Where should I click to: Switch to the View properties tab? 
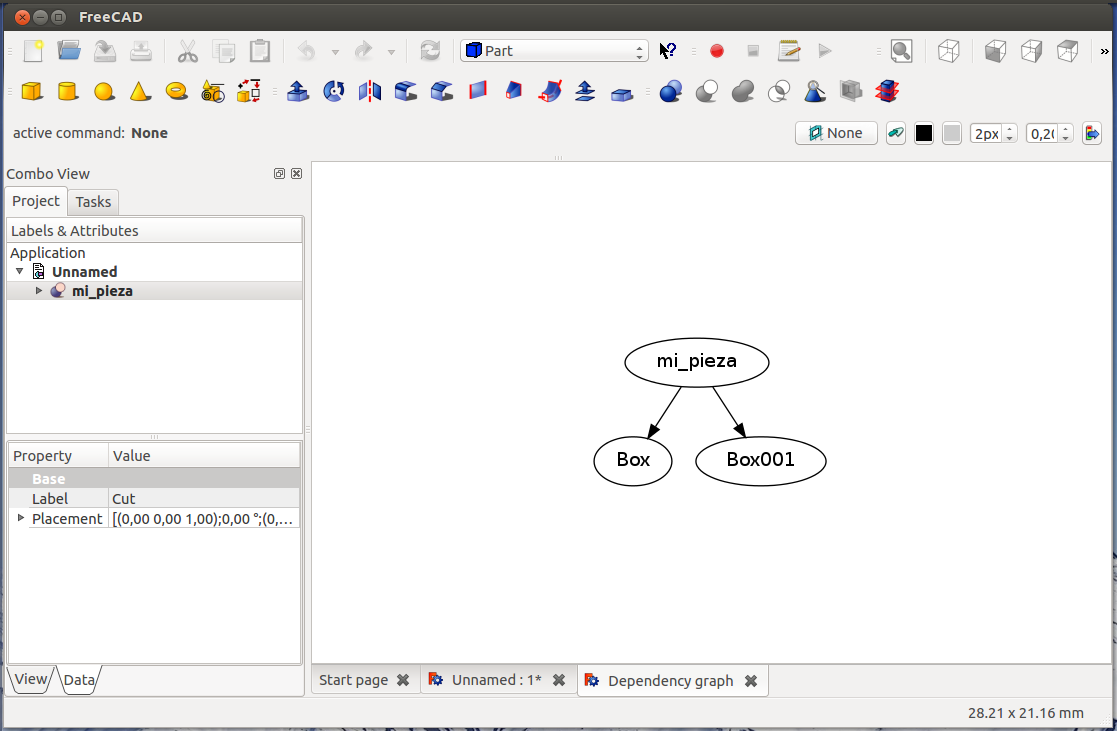30,680
